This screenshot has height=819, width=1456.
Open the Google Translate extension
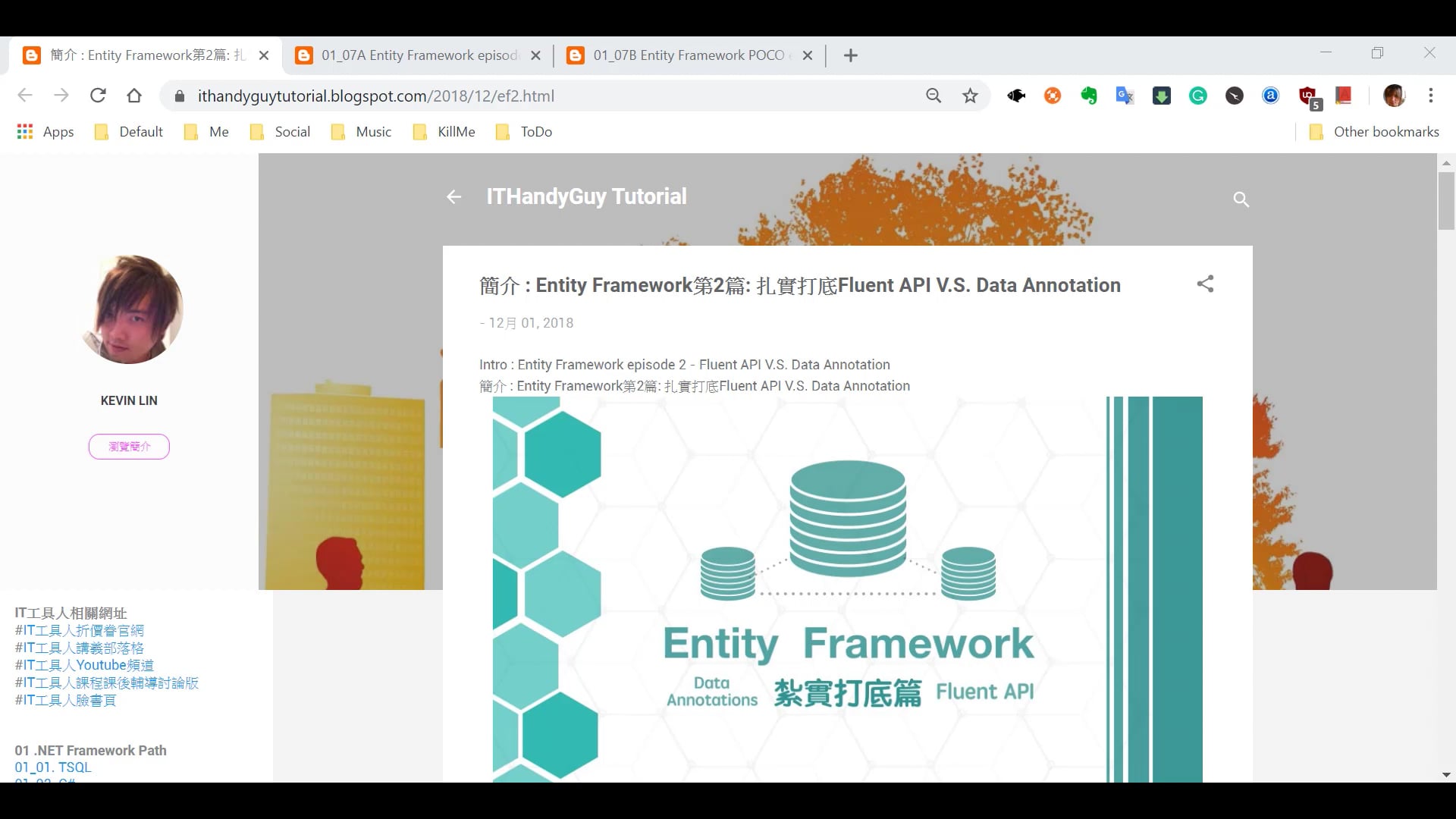click(x=1125, y=96)
